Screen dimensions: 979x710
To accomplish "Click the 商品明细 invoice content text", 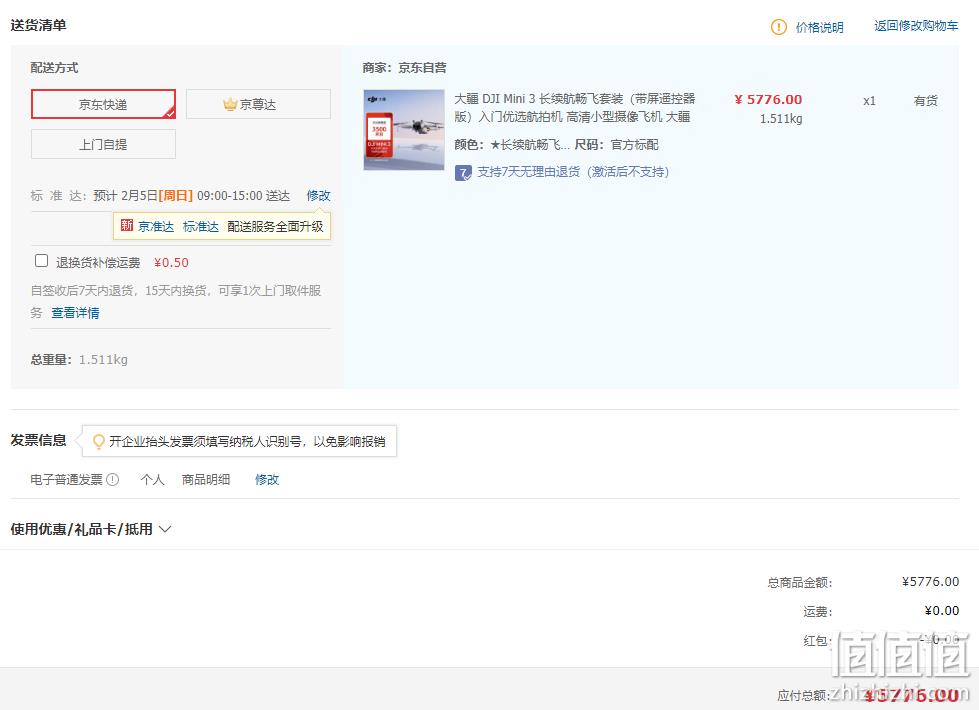I will (x=205, y=480).
